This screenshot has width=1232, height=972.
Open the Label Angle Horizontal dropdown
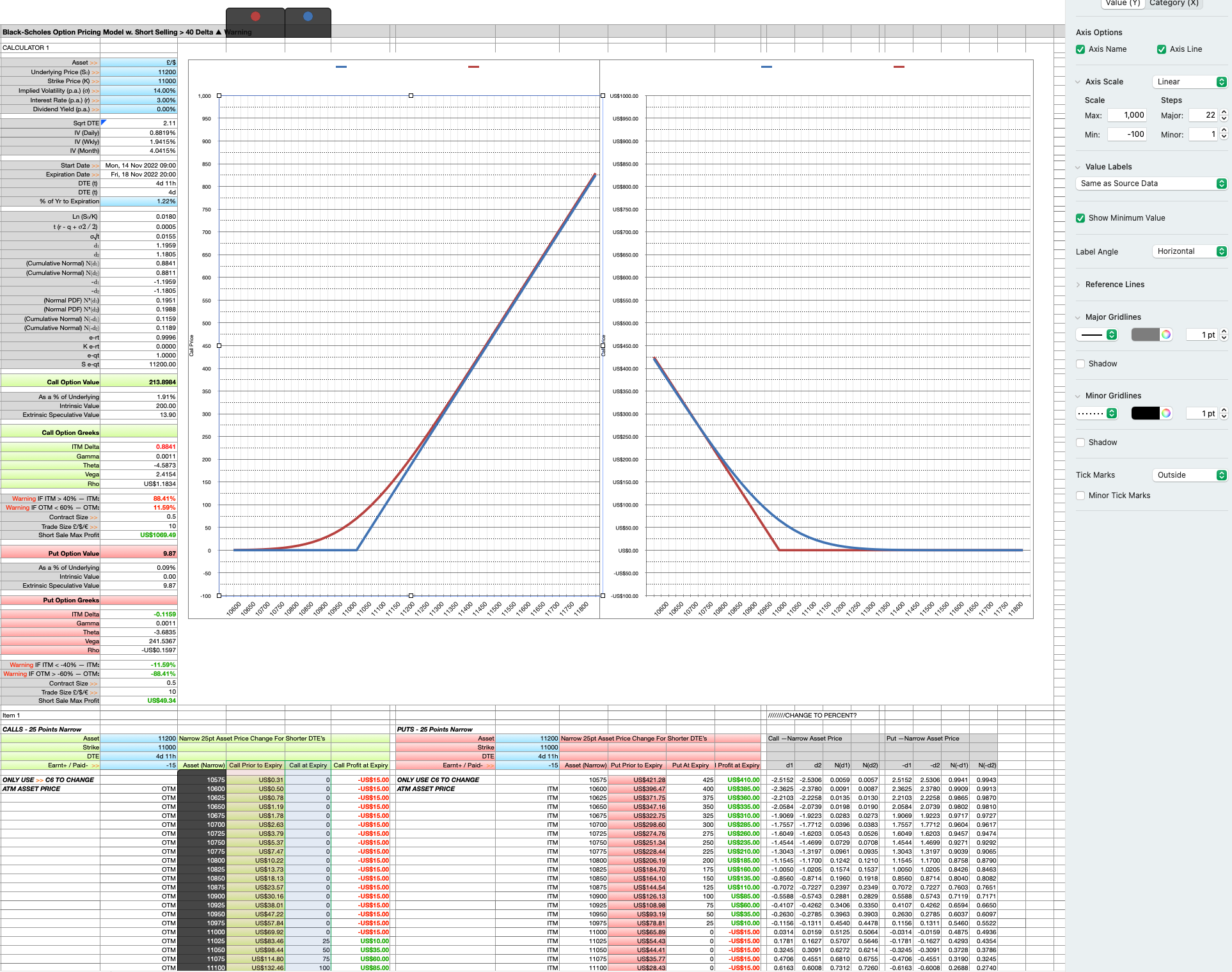pyautogui.click(x=1190, y=251)
